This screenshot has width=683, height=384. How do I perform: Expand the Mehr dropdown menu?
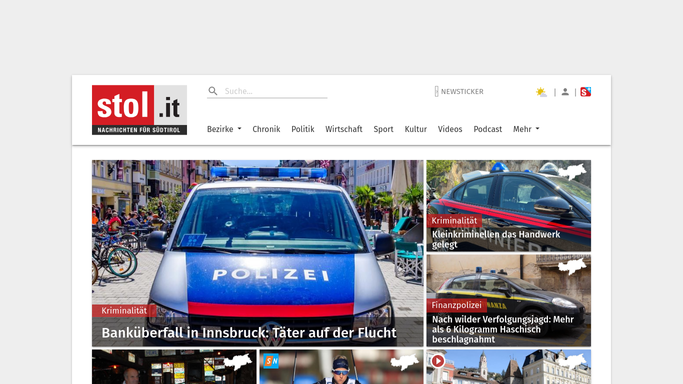(526, 129)
